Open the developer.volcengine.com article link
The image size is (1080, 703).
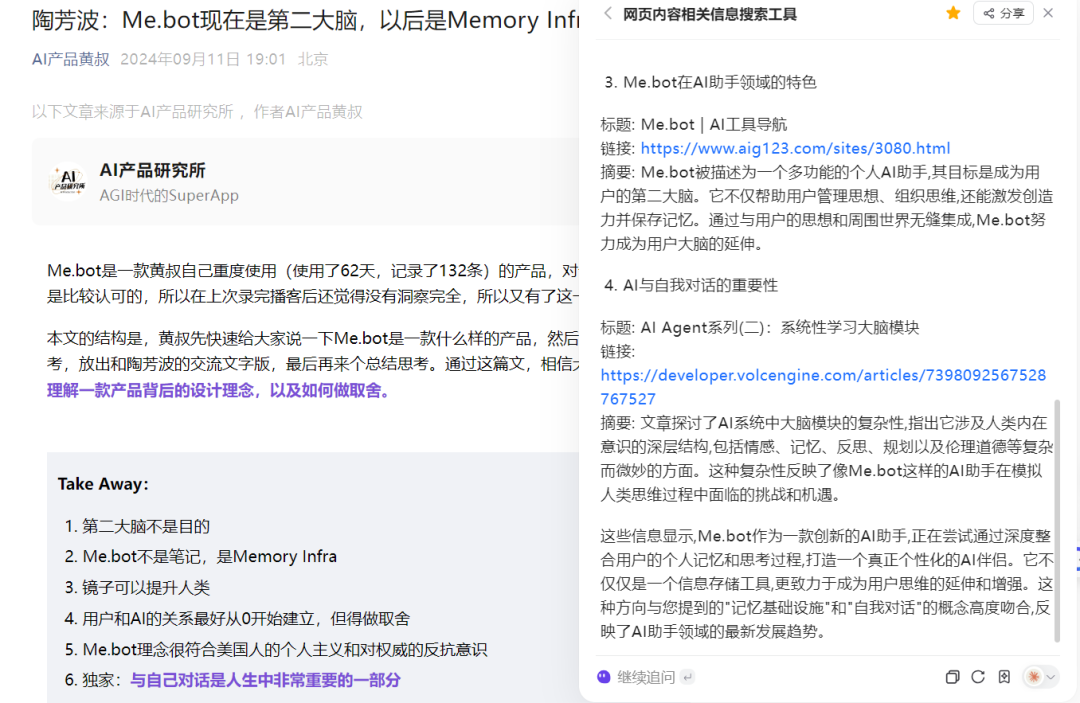823,387
